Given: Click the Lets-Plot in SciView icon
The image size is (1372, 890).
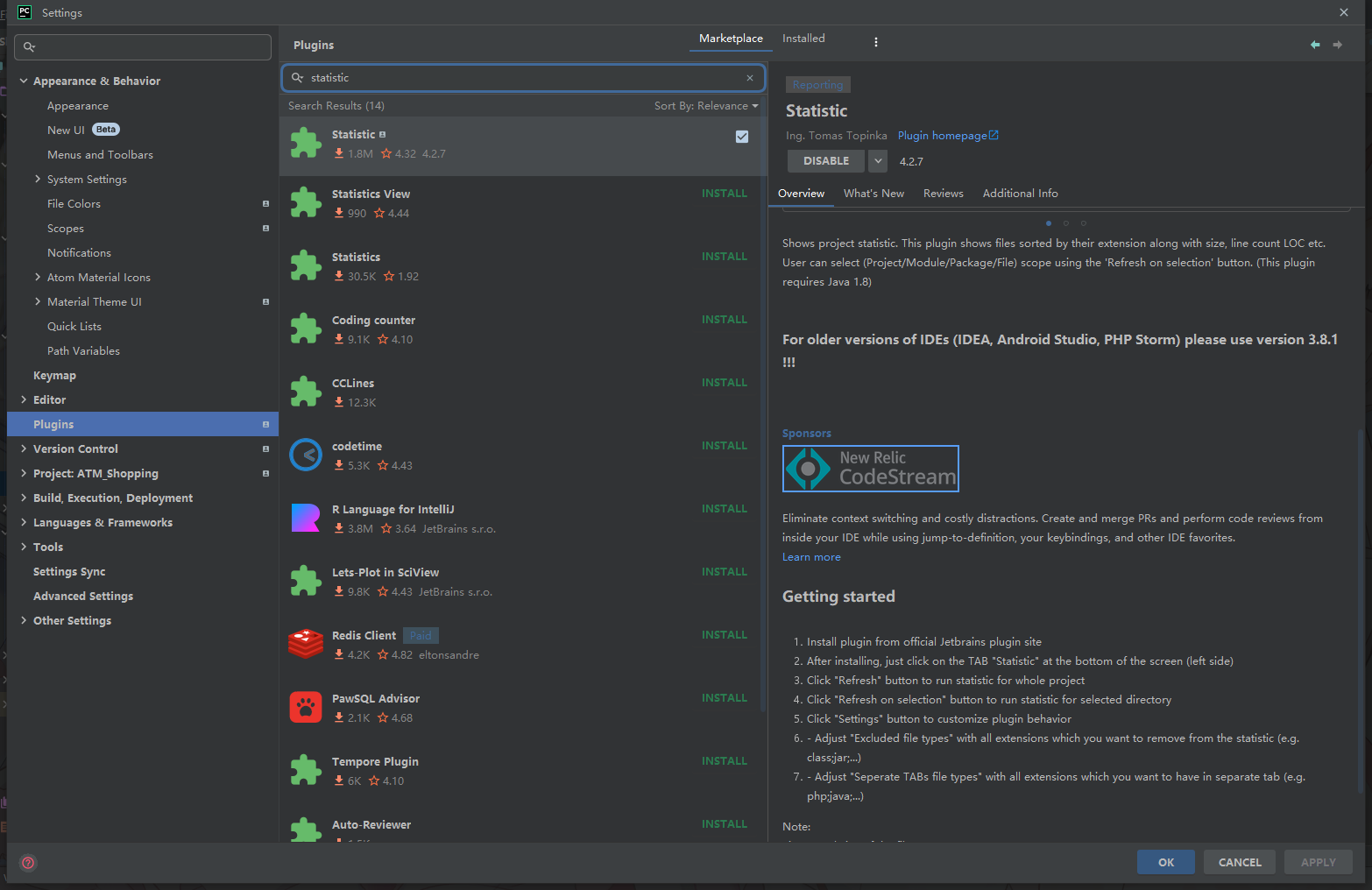Looking at the screenshot, I should pyautogui.click(x=306, y=581).
